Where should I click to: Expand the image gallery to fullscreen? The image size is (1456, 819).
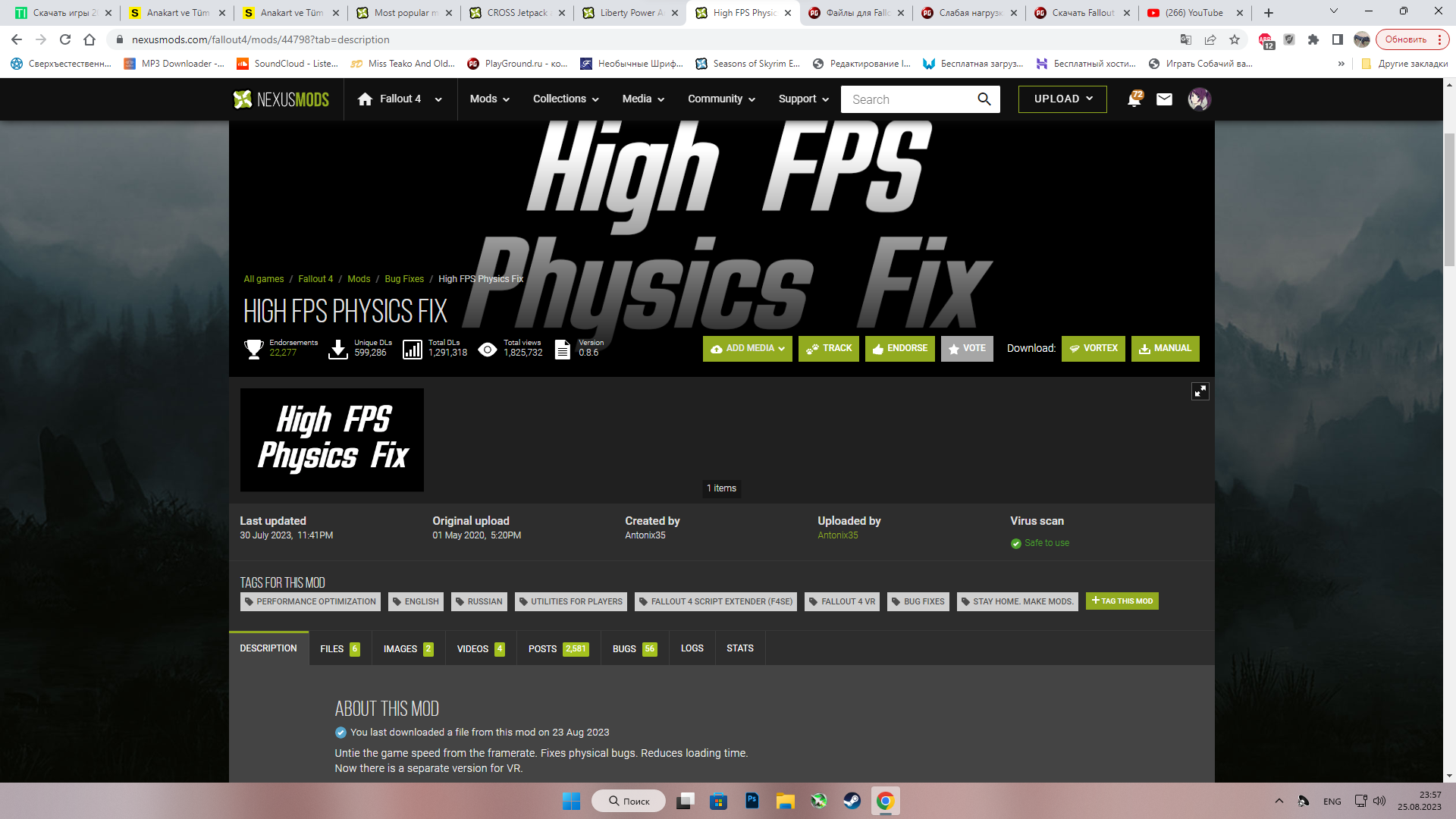click(x=1200, y=391)
